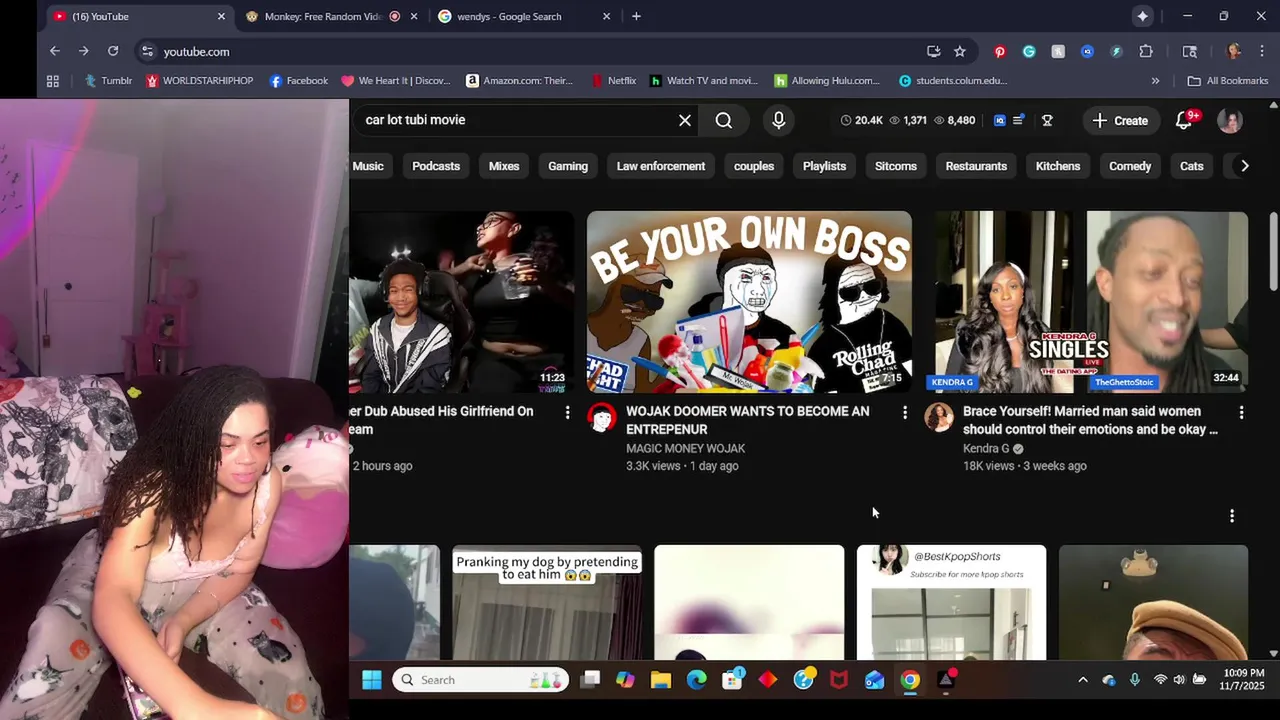Start voice search with the microphone icon
Image resolution: width=1280 pixels, height=720 pixels.
click(x=779, y=120)
